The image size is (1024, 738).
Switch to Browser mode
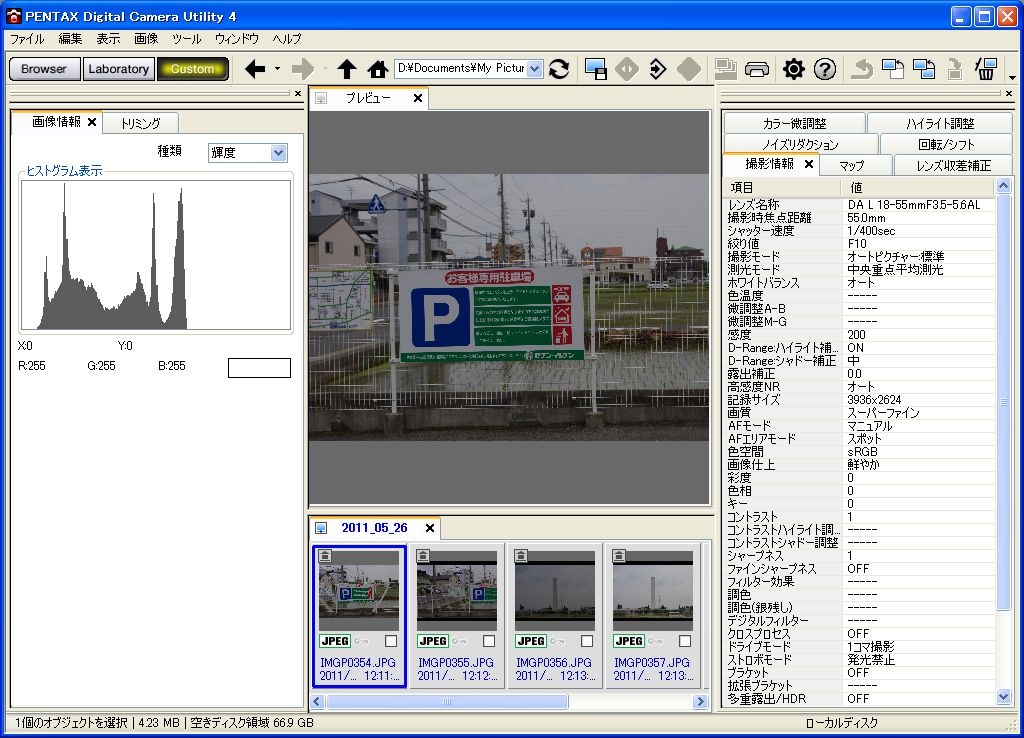point(44,69)
